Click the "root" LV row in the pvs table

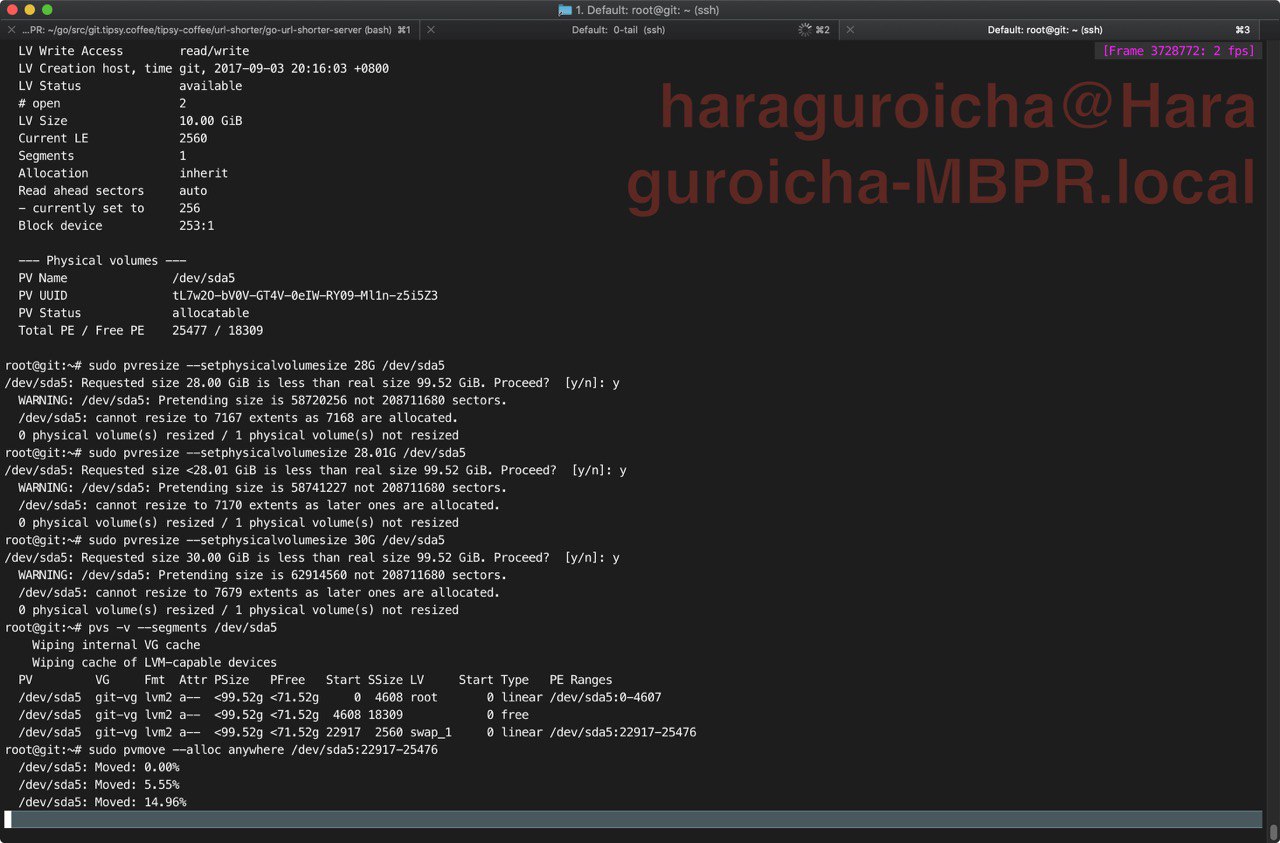pyautogui.click(x=340, y=697)
